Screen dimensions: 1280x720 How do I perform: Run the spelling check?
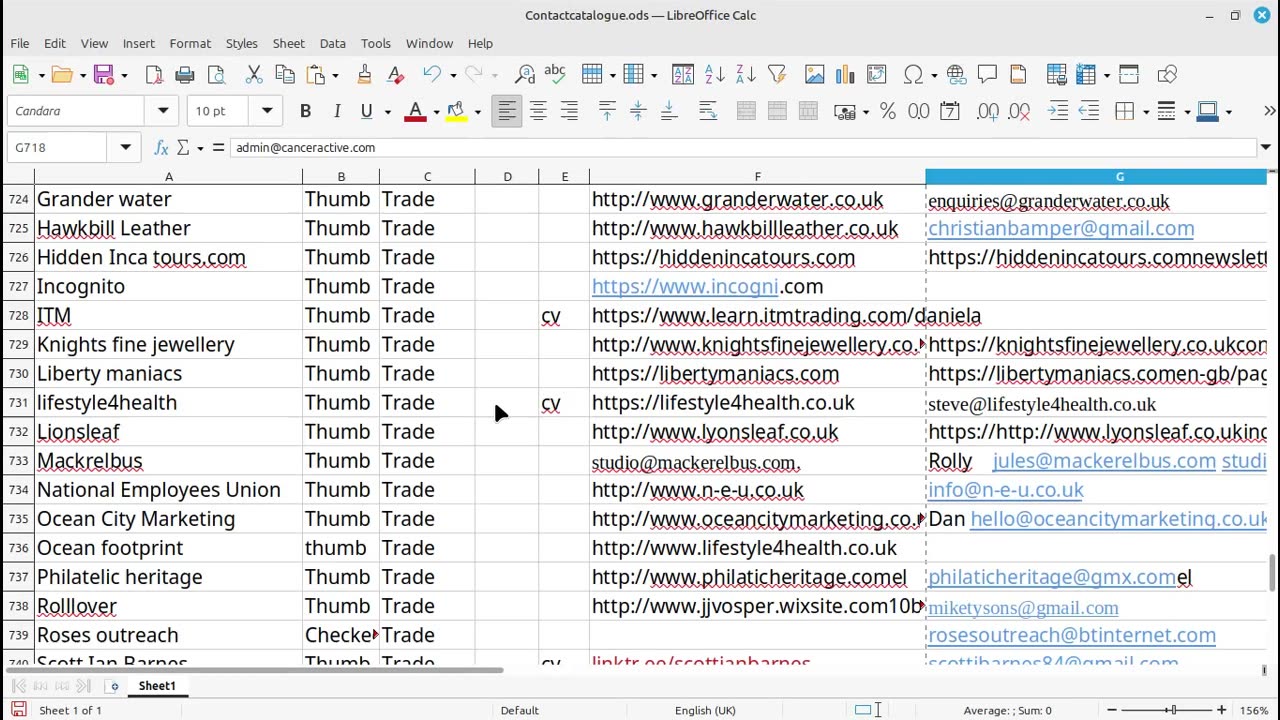point(555,75)
